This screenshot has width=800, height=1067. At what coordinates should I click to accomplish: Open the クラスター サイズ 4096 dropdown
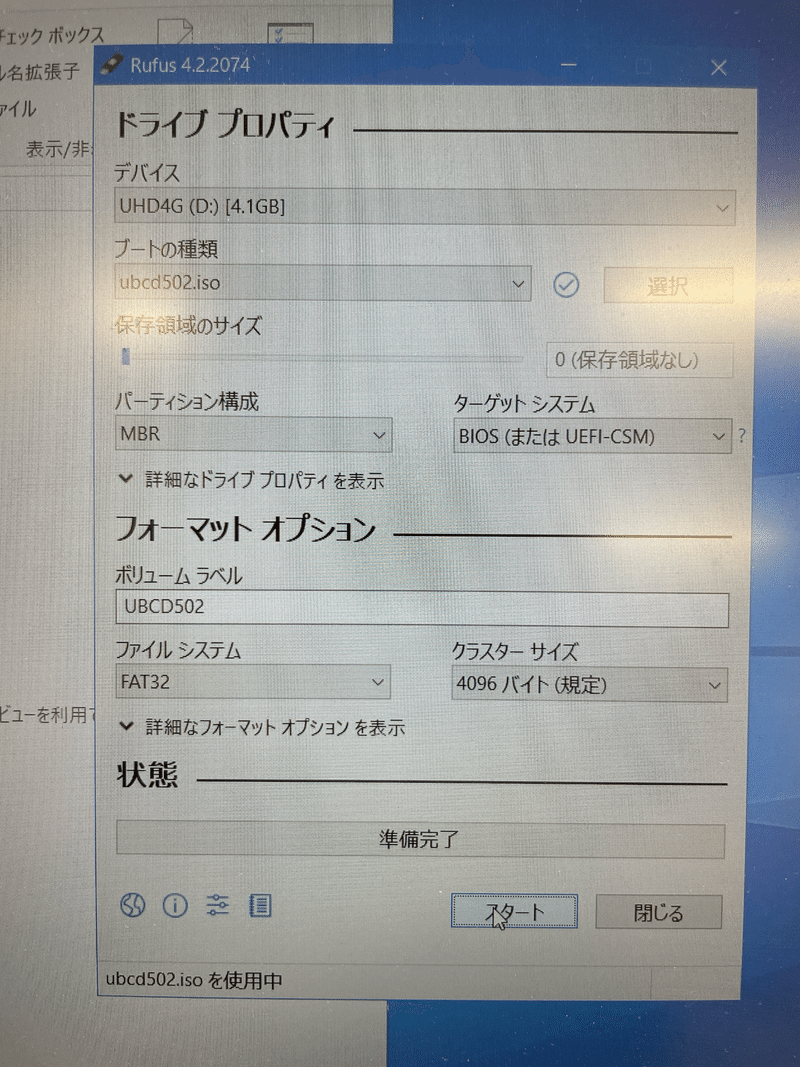pos(589,684)
